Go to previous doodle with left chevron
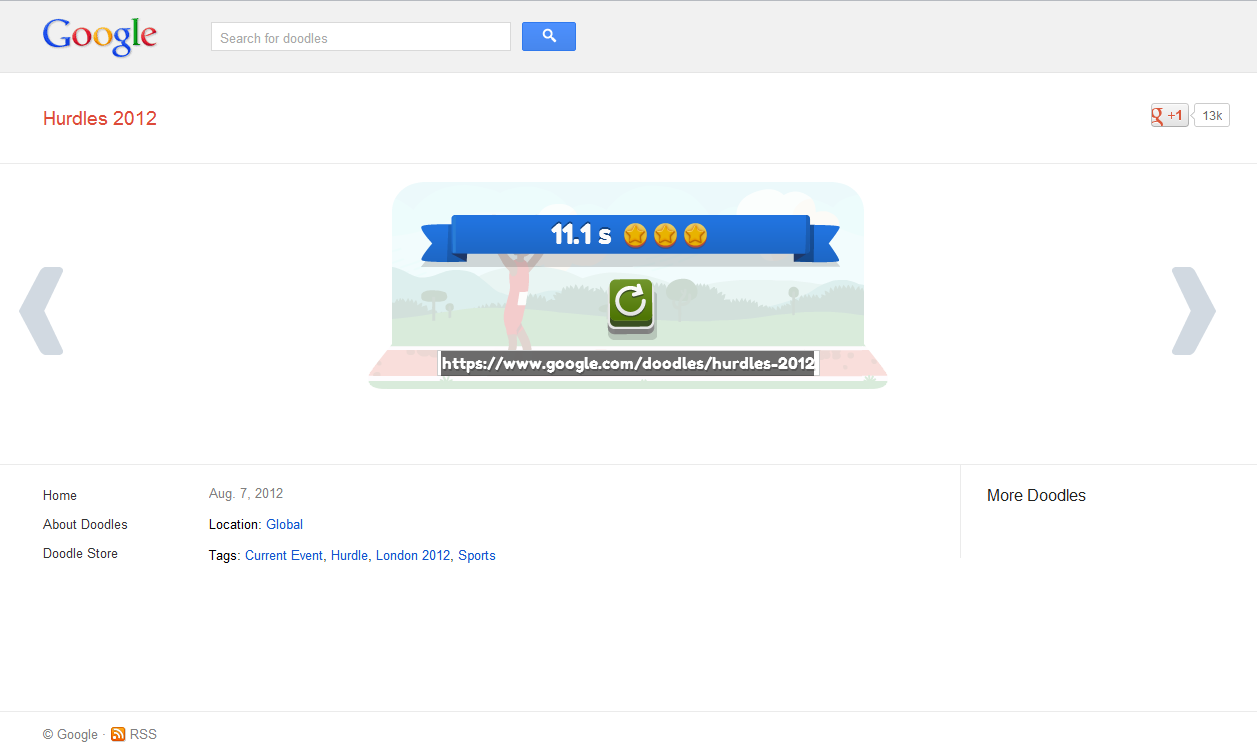 pos(41,311)
